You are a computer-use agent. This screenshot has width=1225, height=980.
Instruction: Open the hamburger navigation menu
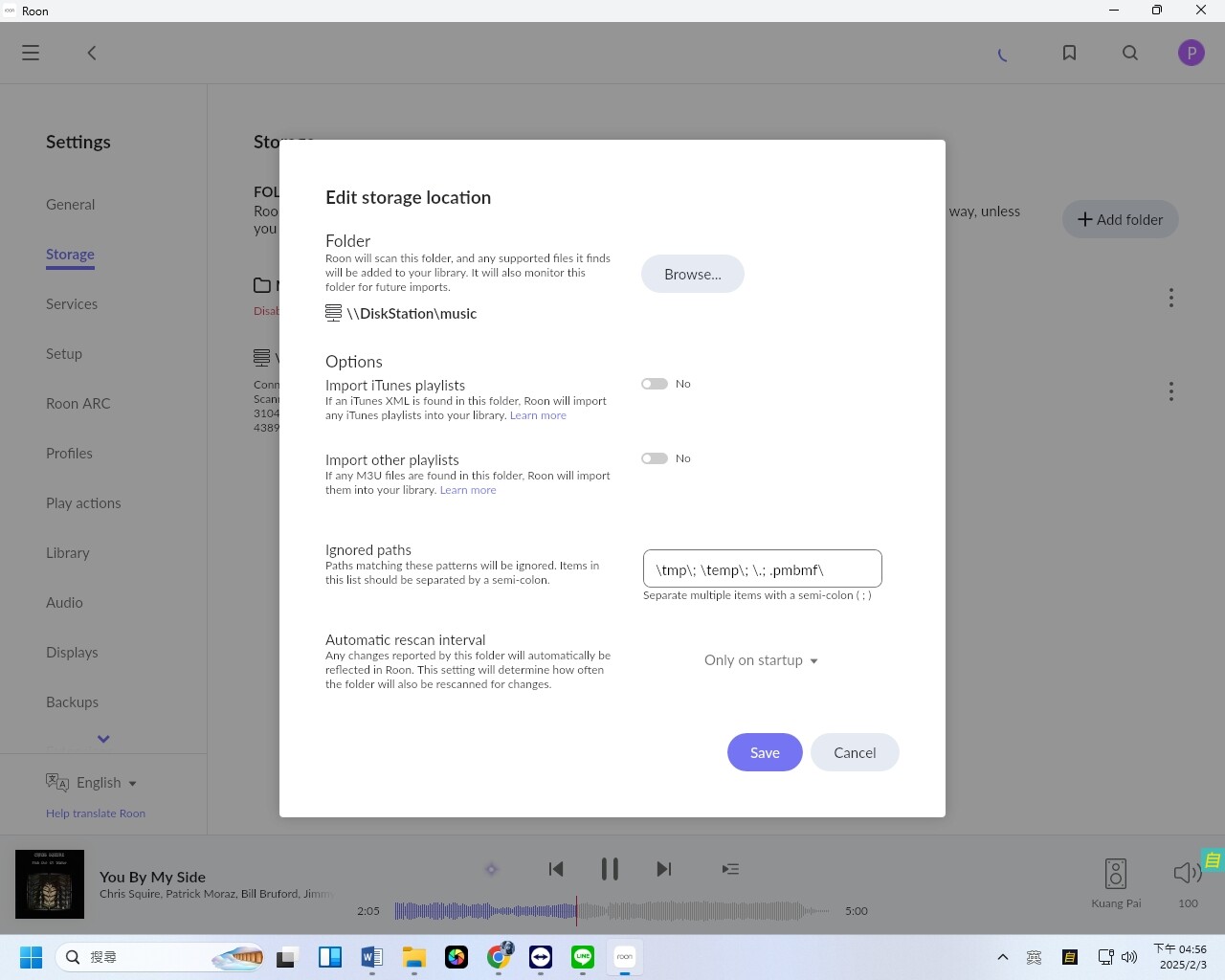31,53
